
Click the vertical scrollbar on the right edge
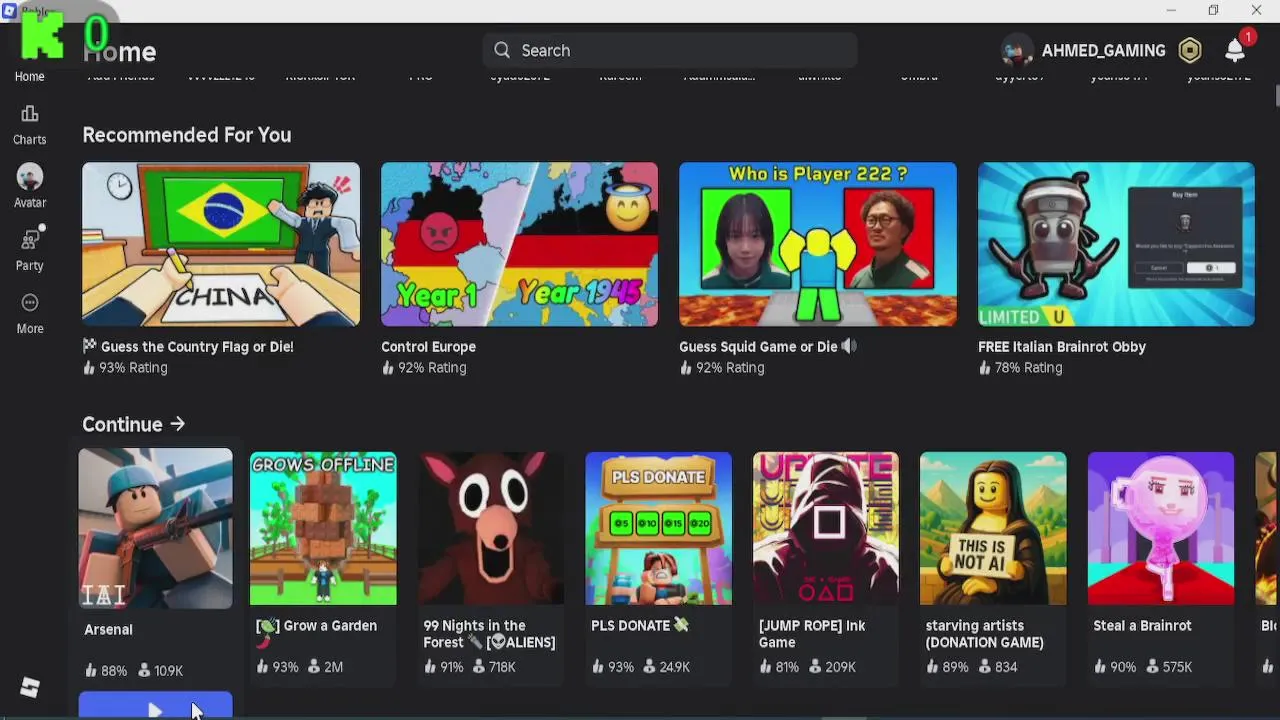[x=1276, y=95]
